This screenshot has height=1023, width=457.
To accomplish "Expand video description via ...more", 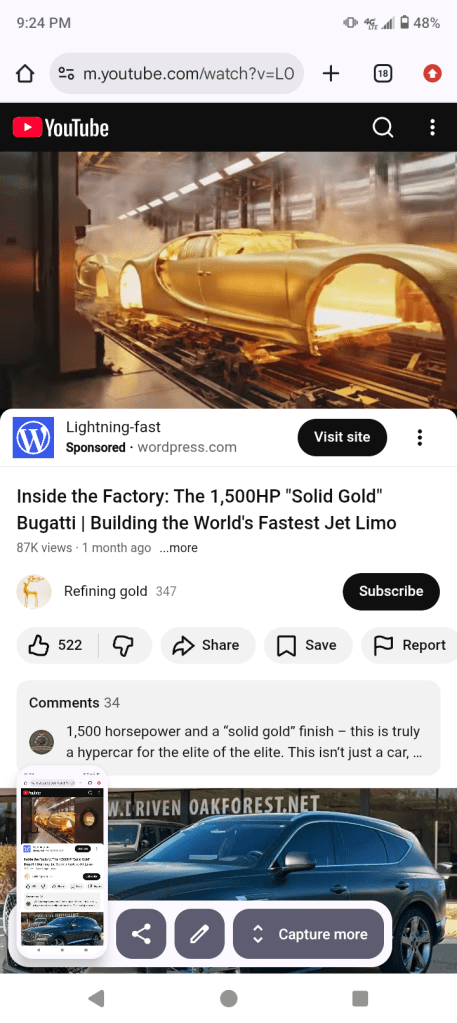I will 178,548.
